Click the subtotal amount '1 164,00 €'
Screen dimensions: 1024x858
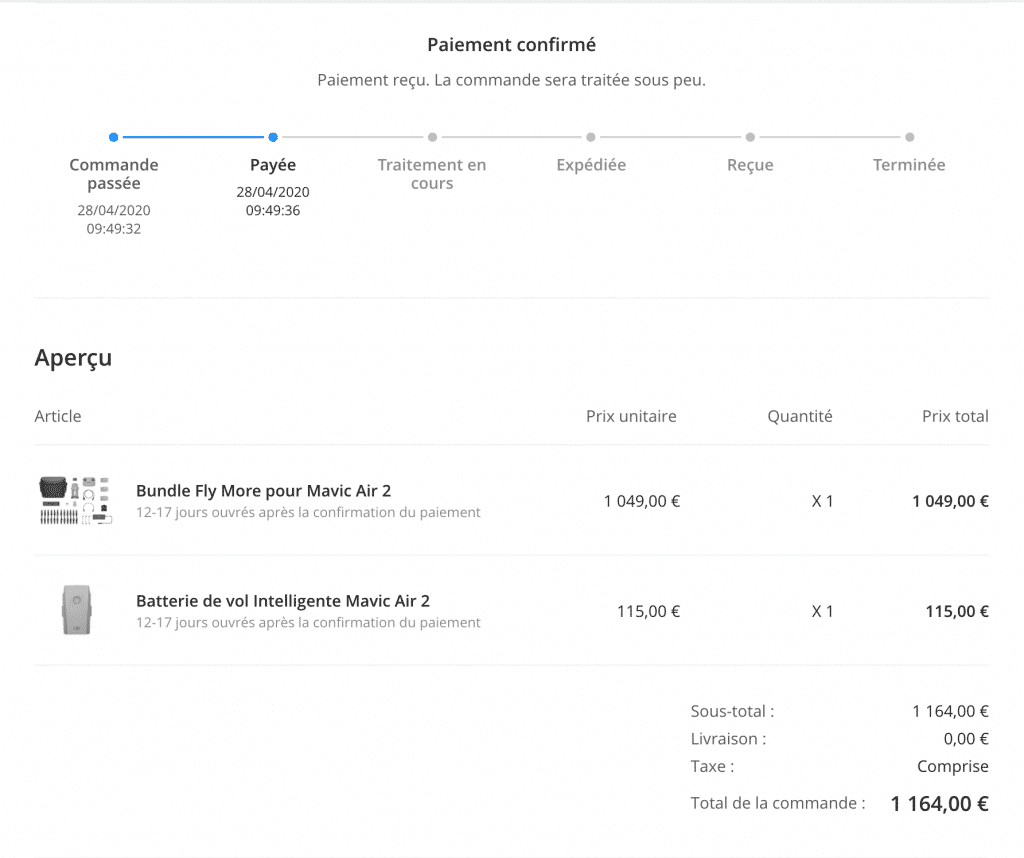point(950,711)
